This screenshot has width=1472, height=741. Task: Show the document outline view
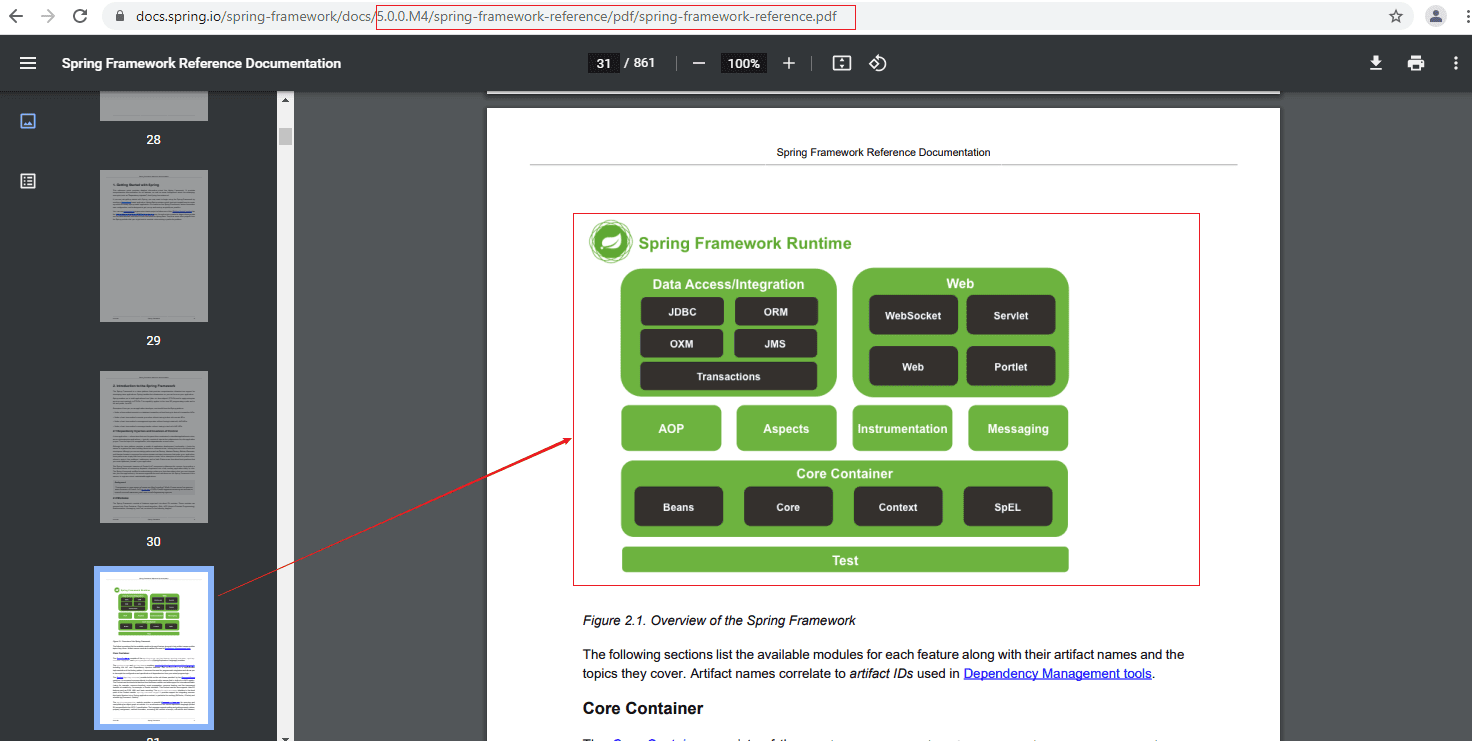coord(28,181)
